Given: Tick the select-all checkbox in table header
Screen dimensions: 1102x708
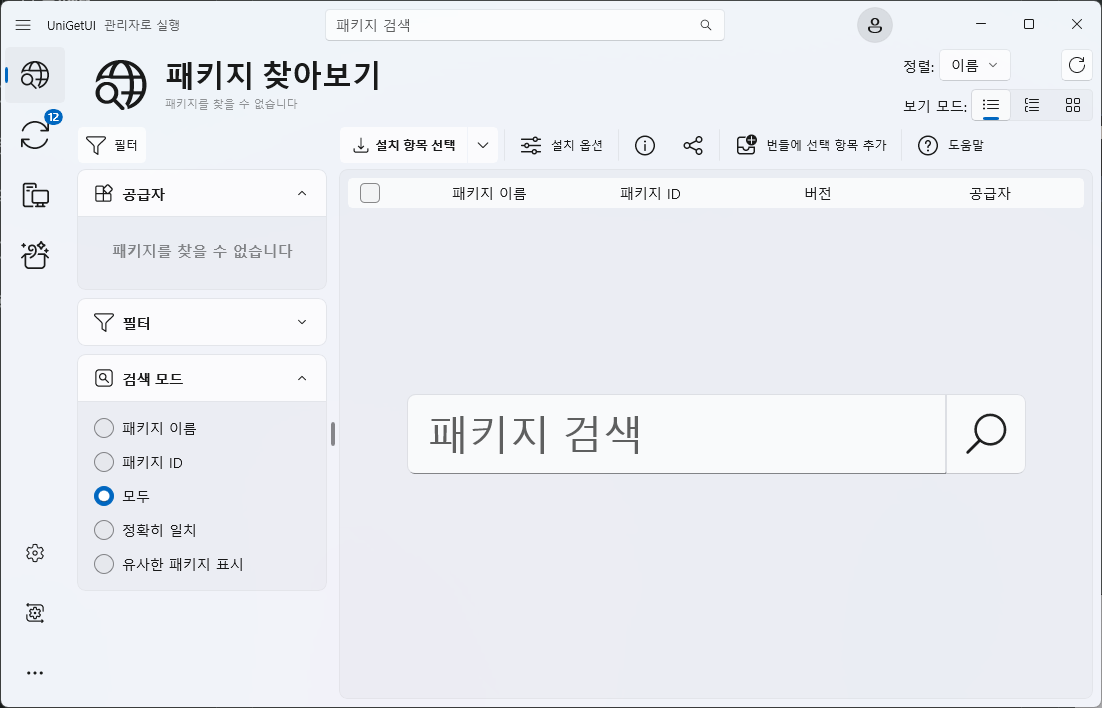Looking at the screenshot, I should pos(370,193).
